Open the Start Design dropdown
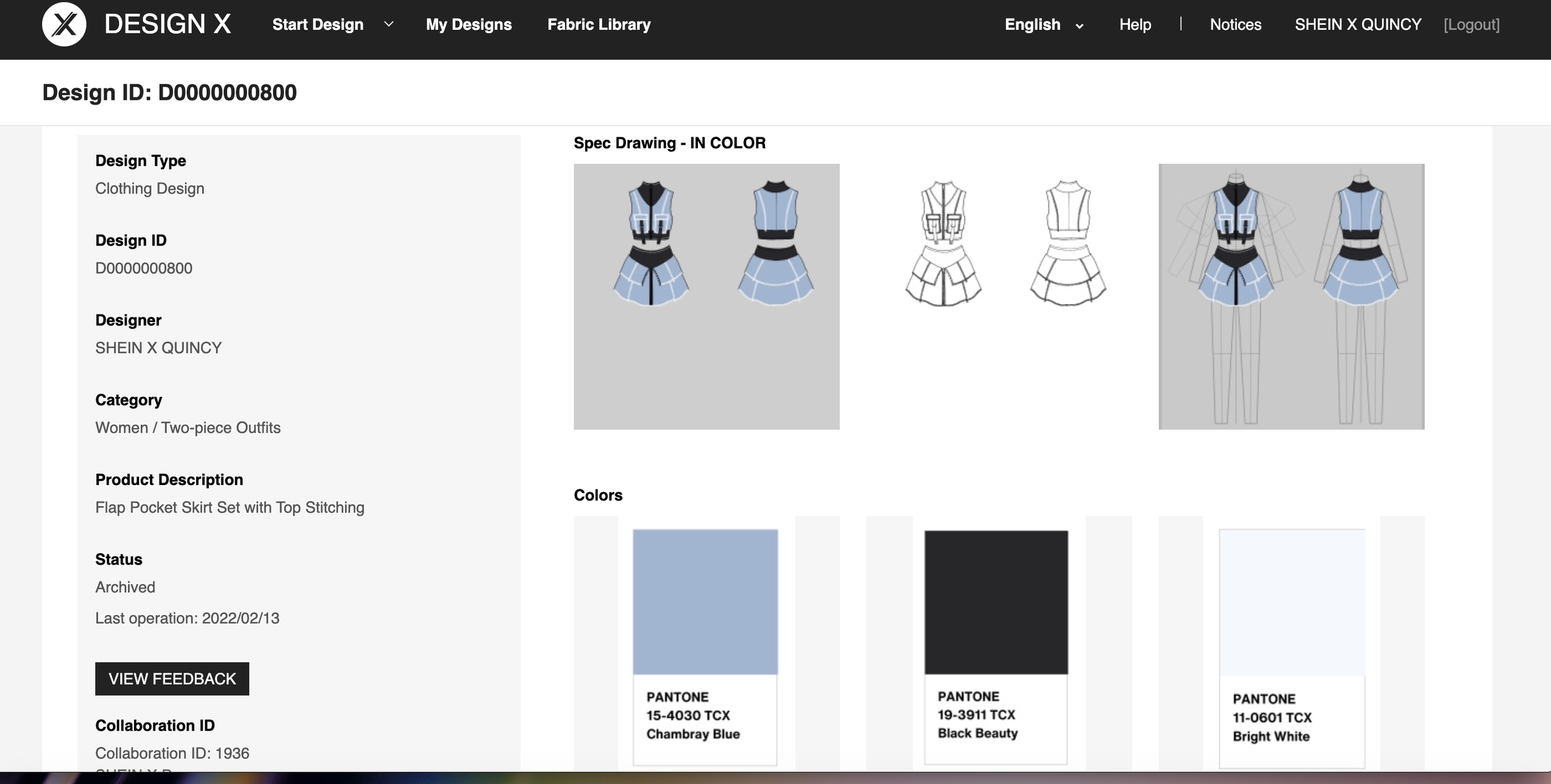 318,25
